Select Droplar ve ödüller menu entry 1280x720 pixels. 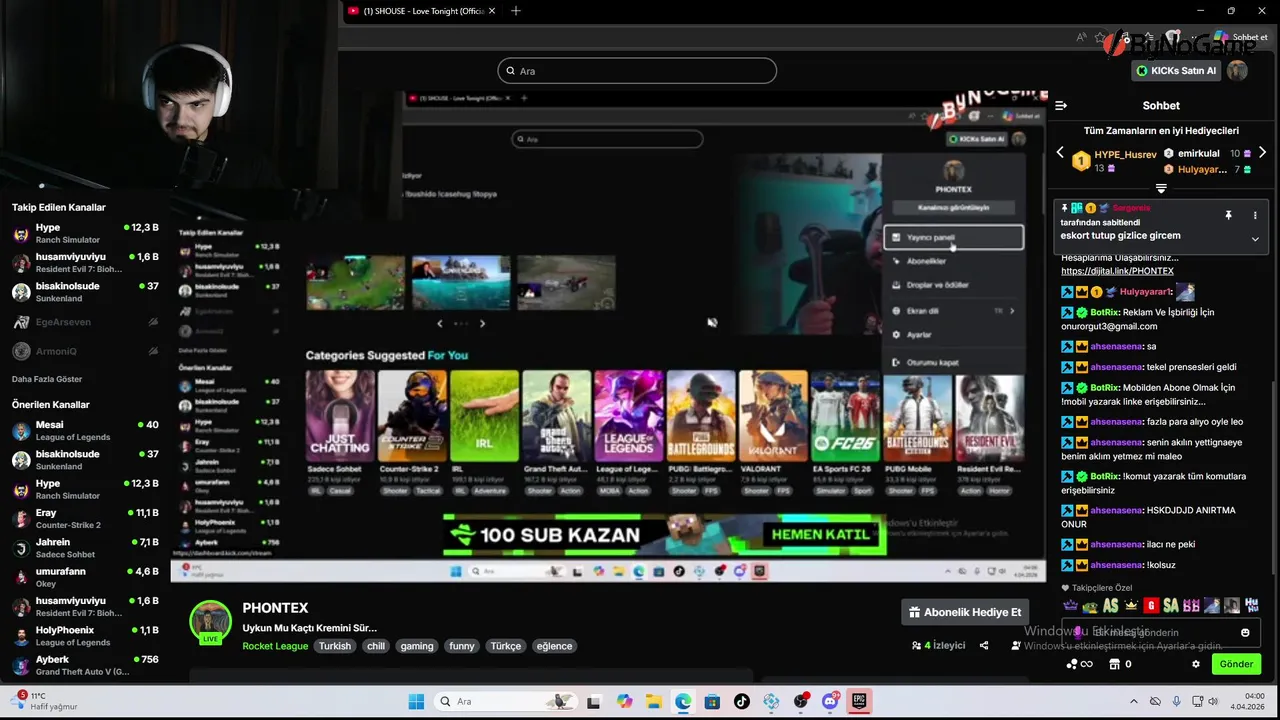(x=953, y=285)
